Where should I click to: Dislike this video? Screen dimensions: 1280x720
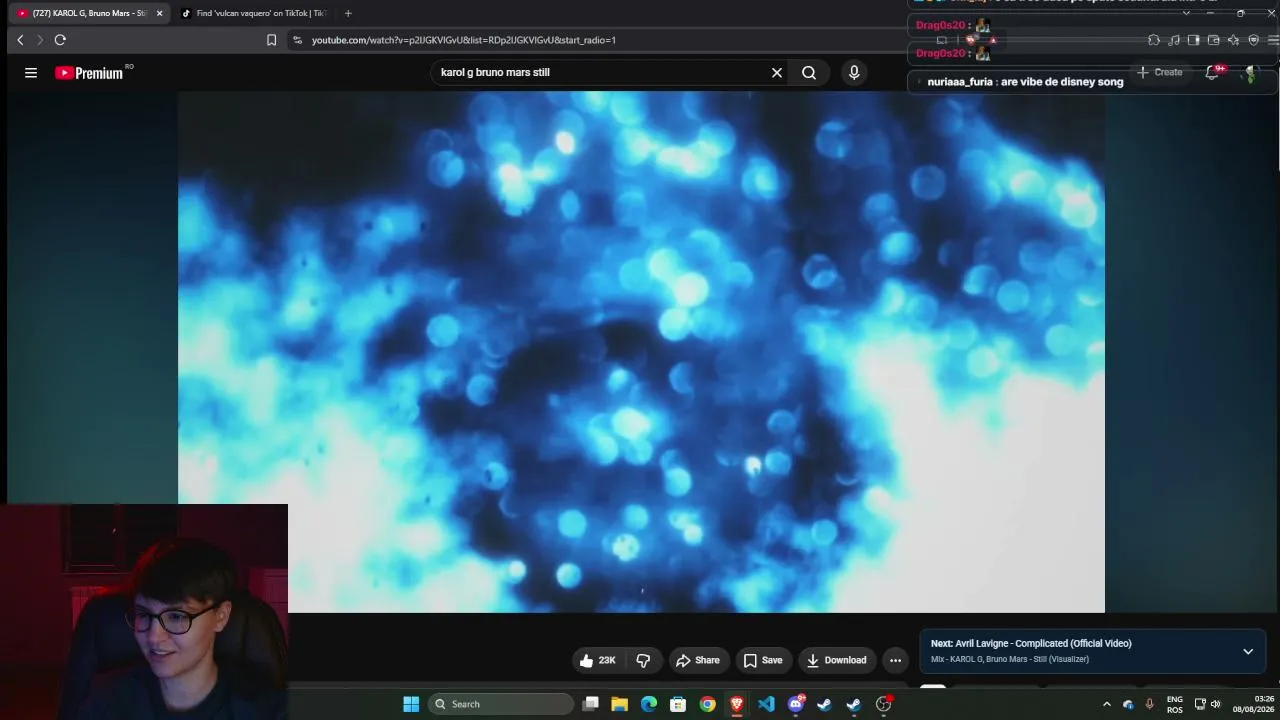click(x=643, y=660)
